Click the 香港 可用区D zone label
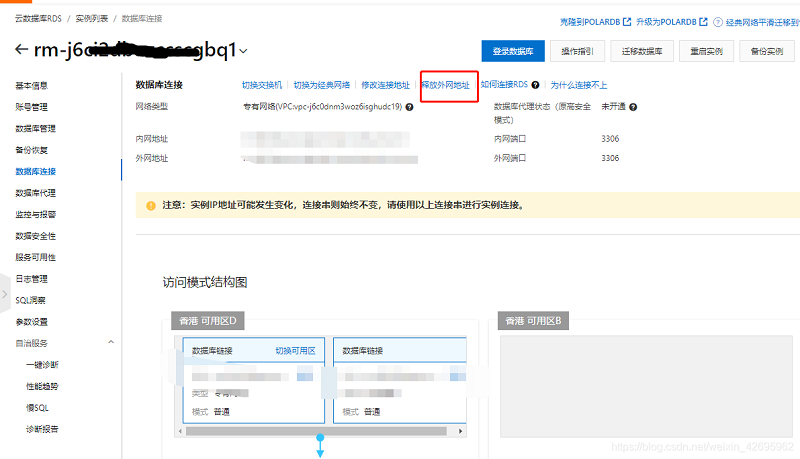800x459 pixels. pos(208,321)
